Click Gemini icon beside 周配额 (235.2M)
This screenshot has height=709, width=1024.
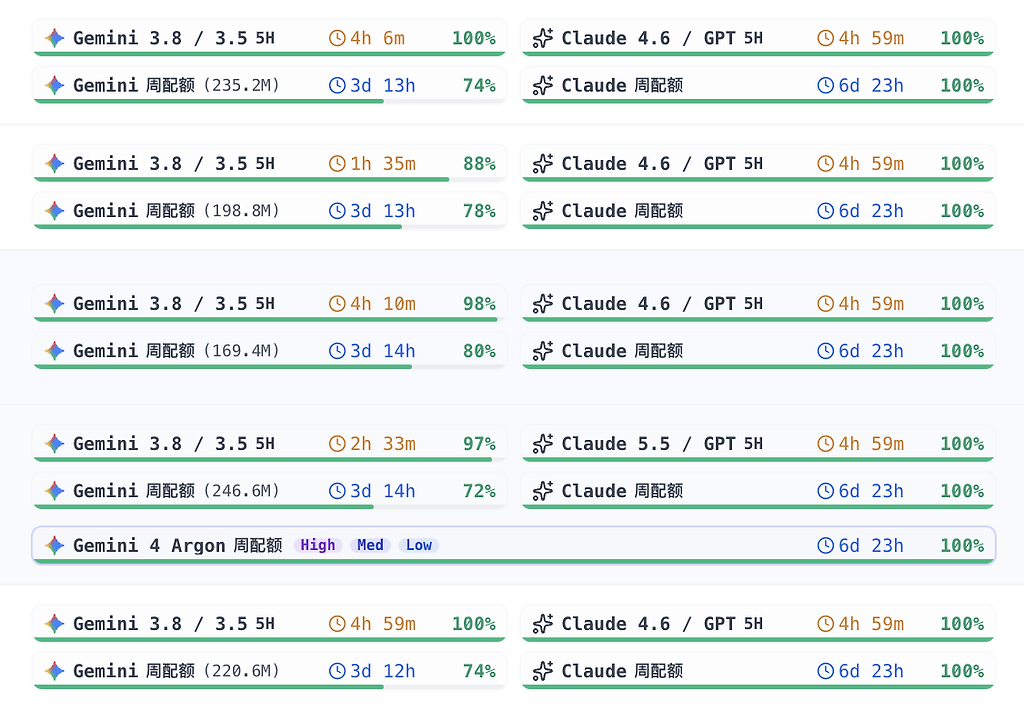pos(55,86)
